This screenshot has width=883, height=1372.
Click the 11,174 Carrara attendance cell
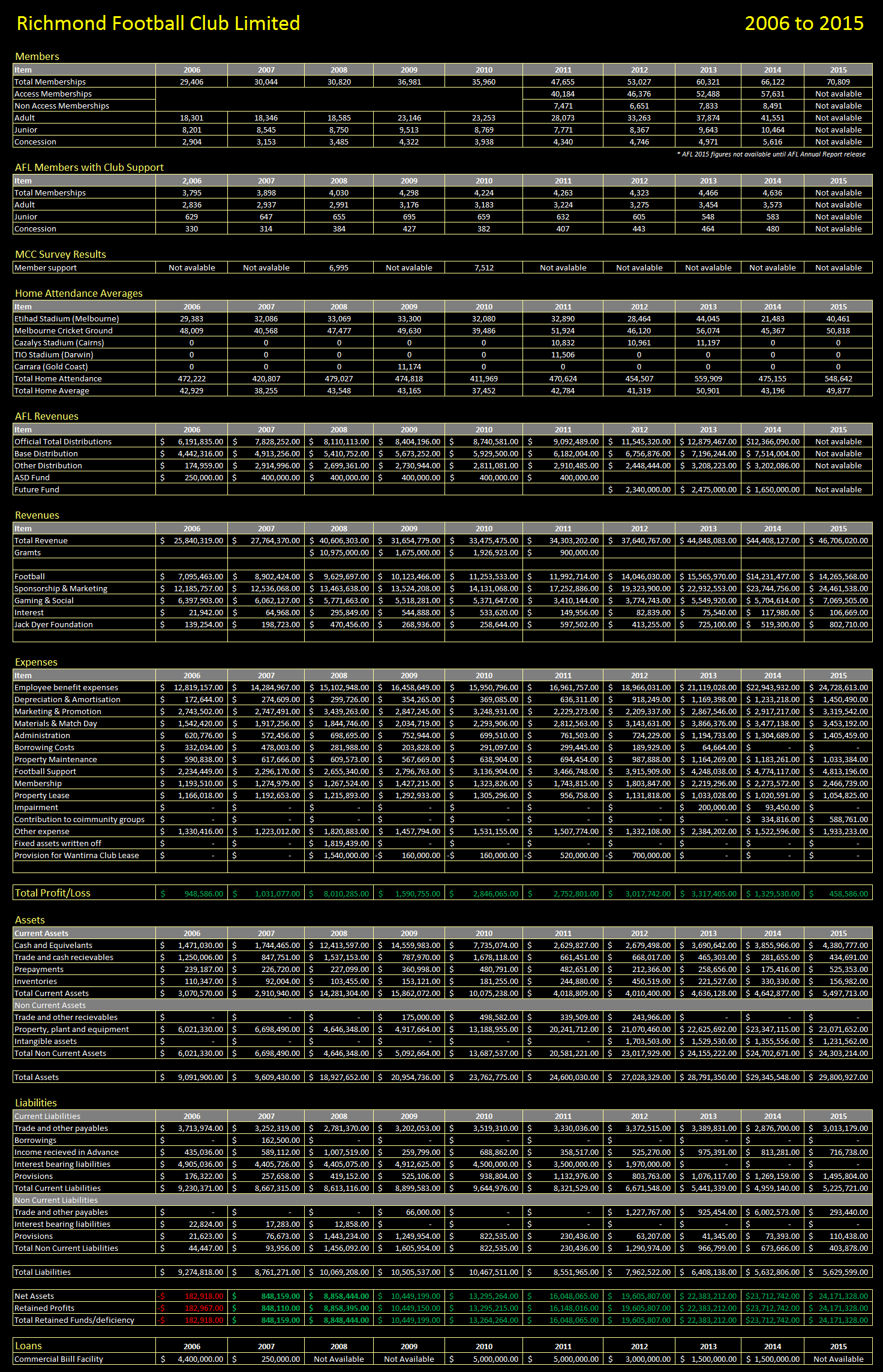point(409,366)
